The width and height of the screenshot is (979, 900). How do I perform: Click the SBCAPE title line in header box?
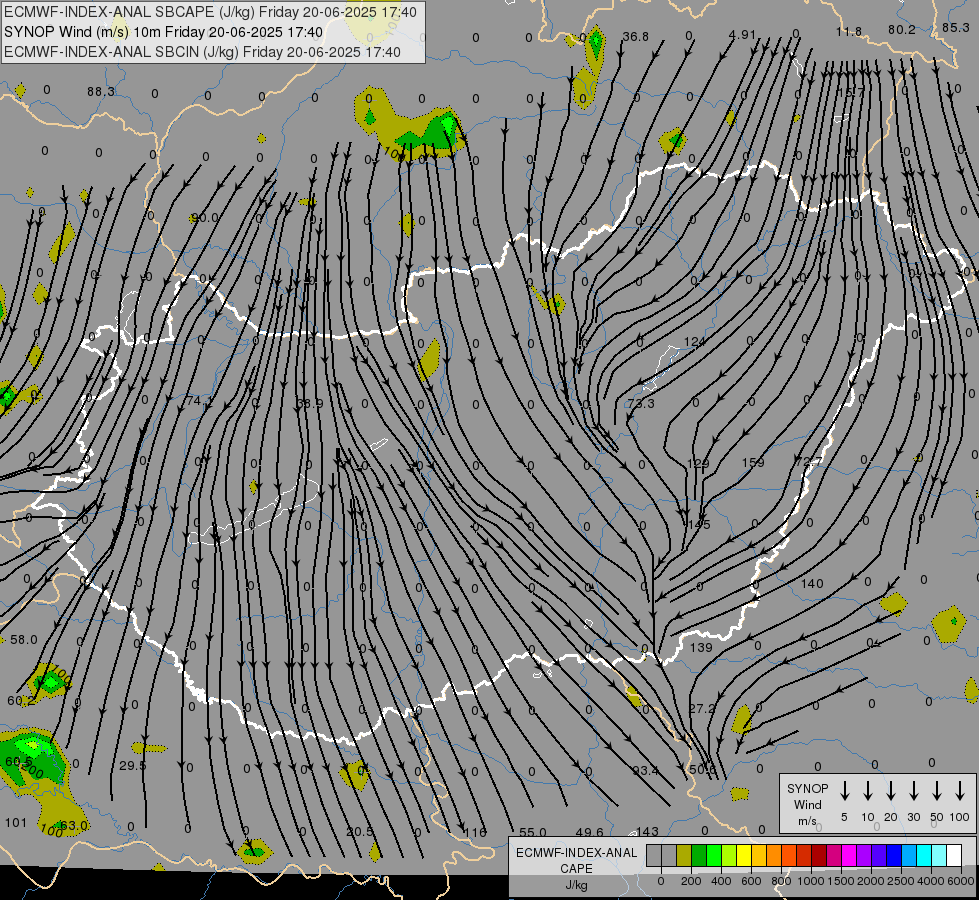tap(210, 12)
